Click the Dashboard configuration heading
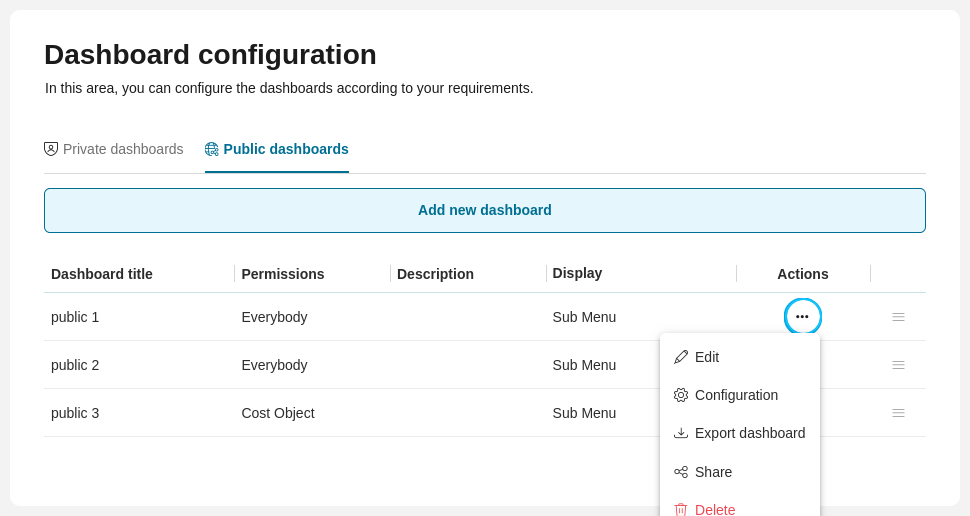Viewport: 970px width, 516px height. tap(210, 54)
